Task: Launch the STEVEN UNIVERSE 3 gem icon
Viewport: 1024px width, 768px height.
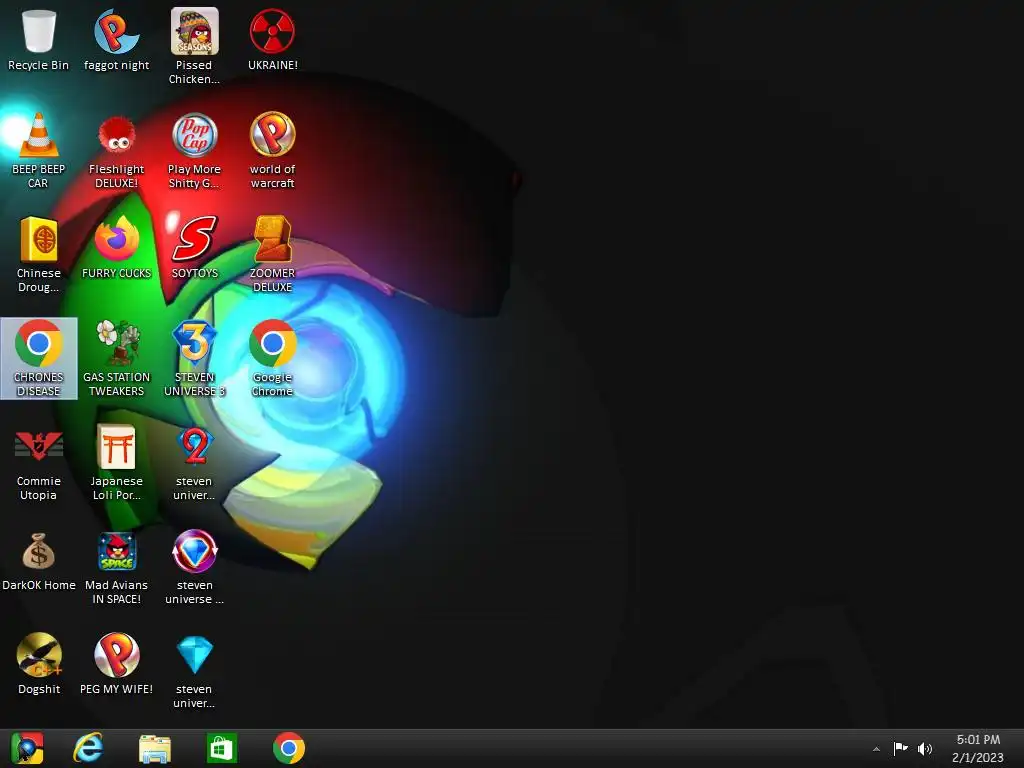Action: 195,343
